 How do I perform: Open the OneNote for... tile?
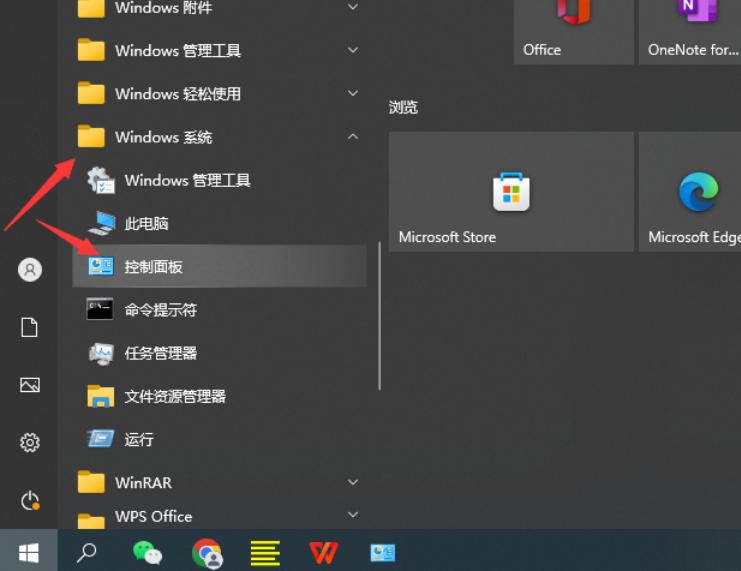(x=690, y=32)
